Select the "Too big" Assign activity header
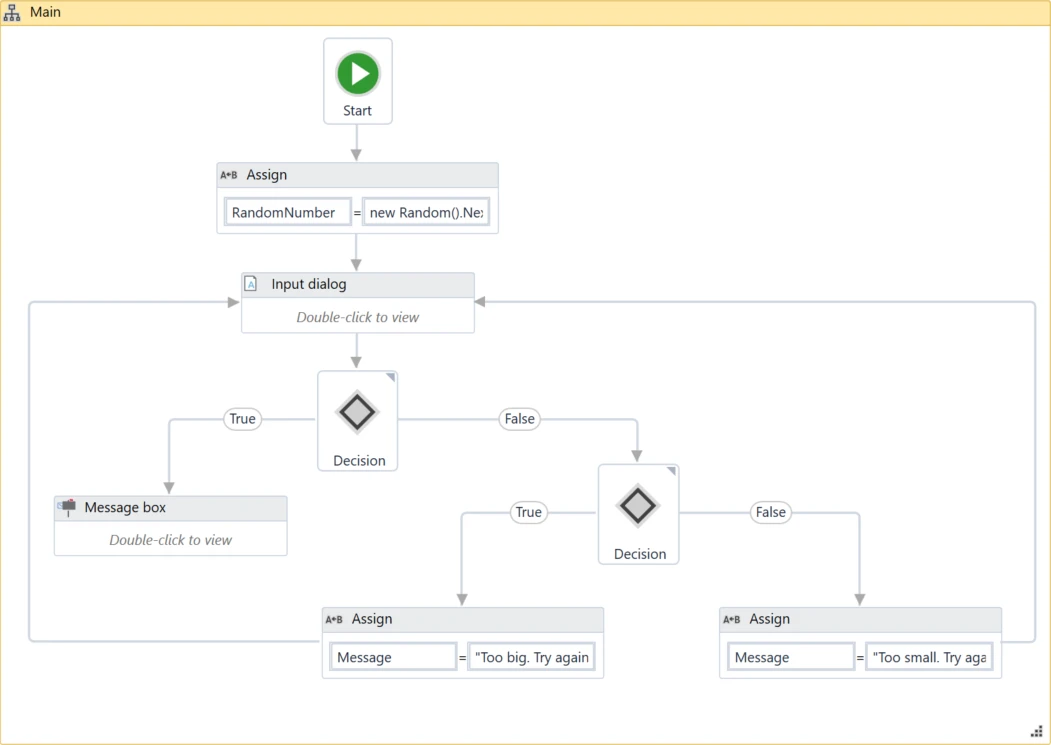Viewport: 1051px width, 745px height. 462,620
